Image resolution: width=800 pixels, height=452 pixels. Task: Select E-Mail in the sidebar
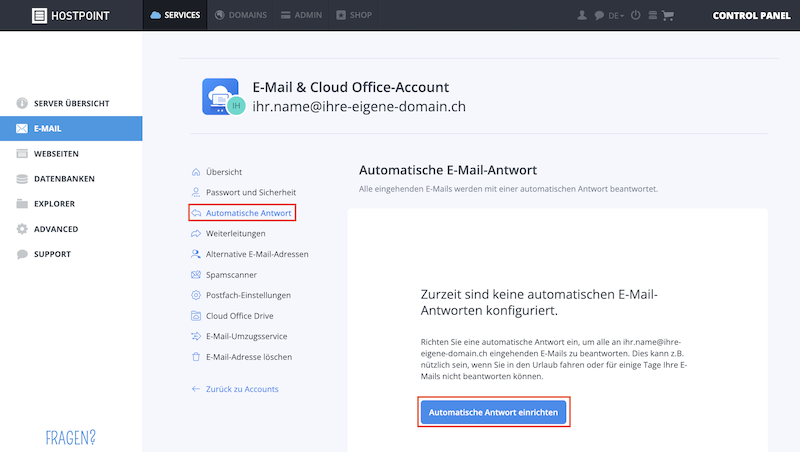click(71, 129)
